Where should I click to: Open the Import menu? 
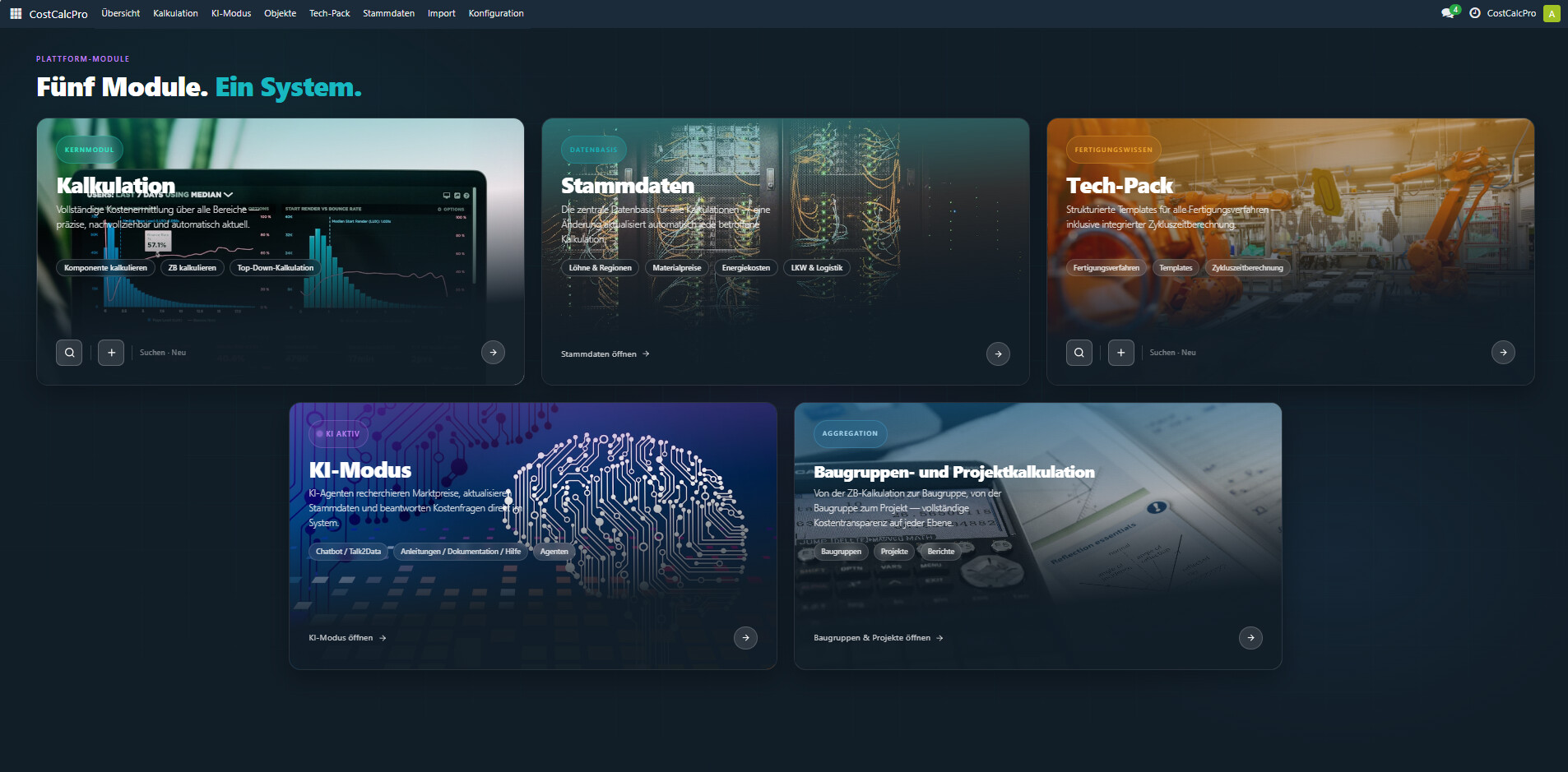click(441, 13)
